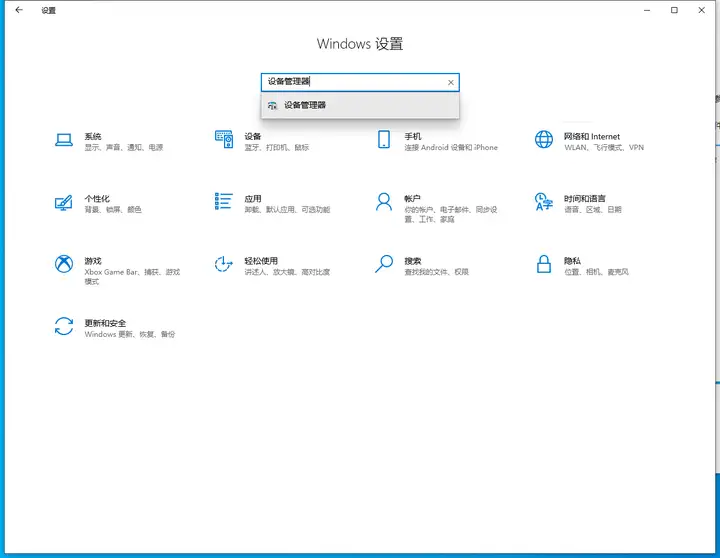Viewport: 720px width, 558px height.
Task: Open the 帐户 person icon
Action: tap(384, 202)
